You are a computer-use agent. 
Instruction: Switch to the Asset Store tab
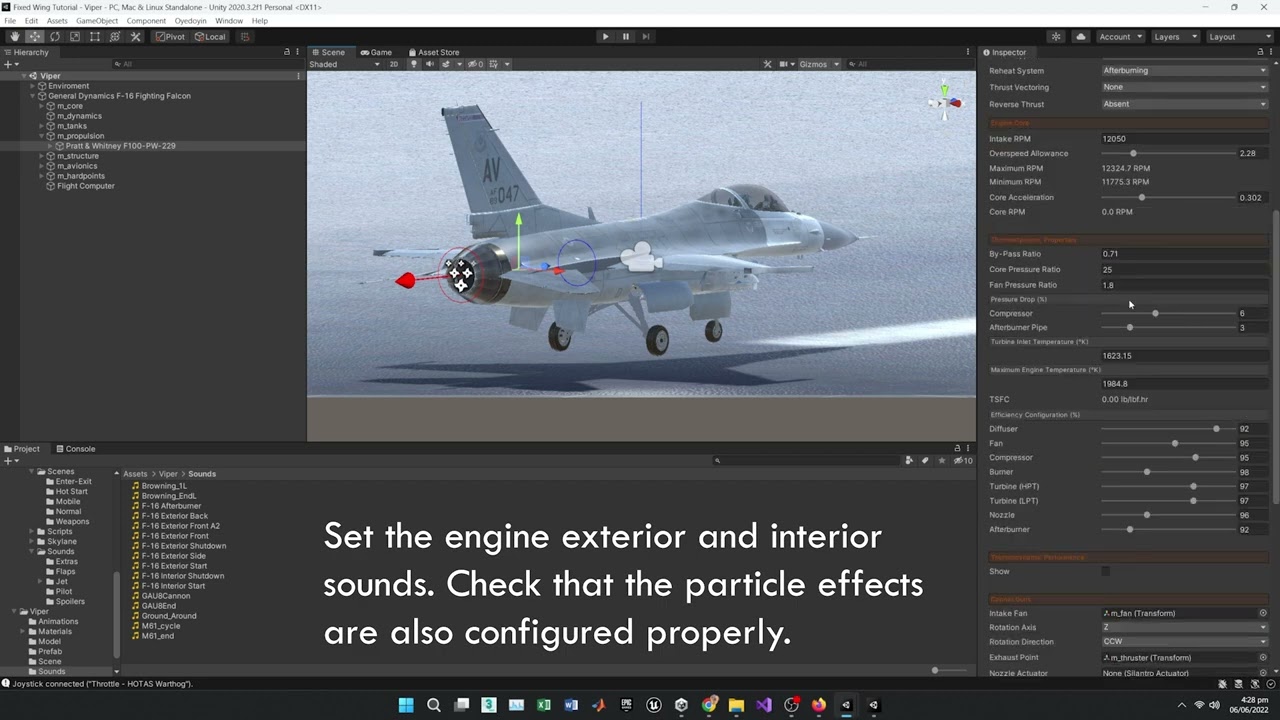(433, 52)
